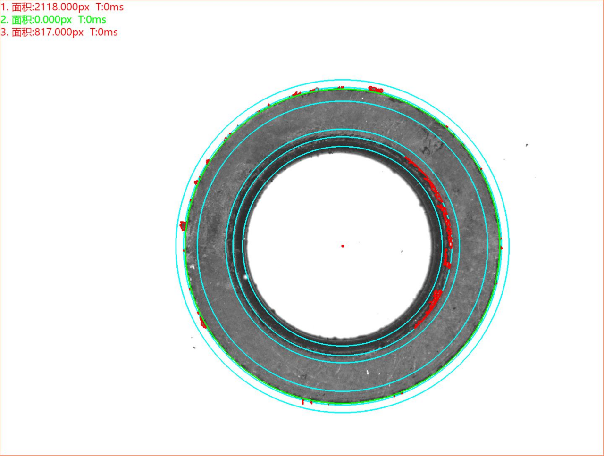Image resolution: width=604 pixels, height=457 pixels.
Task: Click the large red defect cluster at lower-right inner ring
Action: pos(429,309)
